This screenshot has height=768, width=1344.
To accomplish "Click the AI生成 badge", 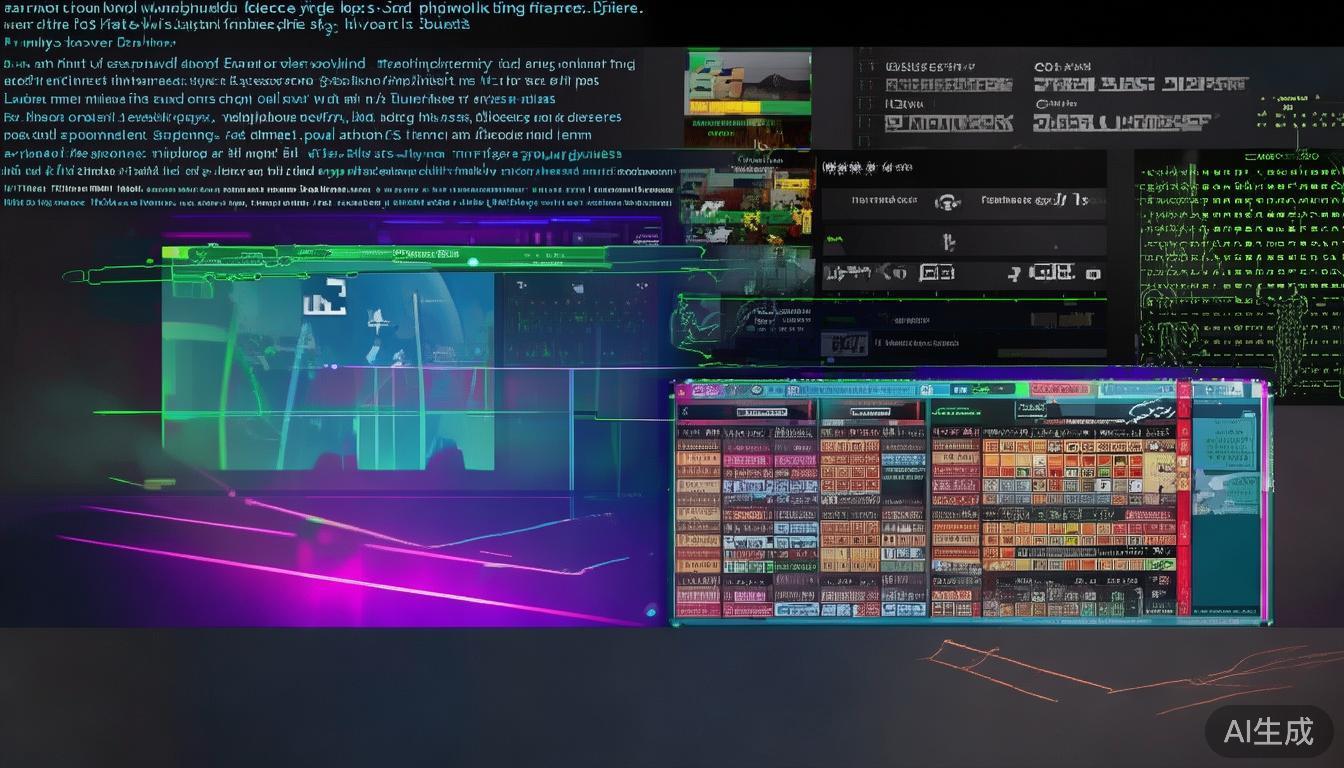I will (1268, 732).
